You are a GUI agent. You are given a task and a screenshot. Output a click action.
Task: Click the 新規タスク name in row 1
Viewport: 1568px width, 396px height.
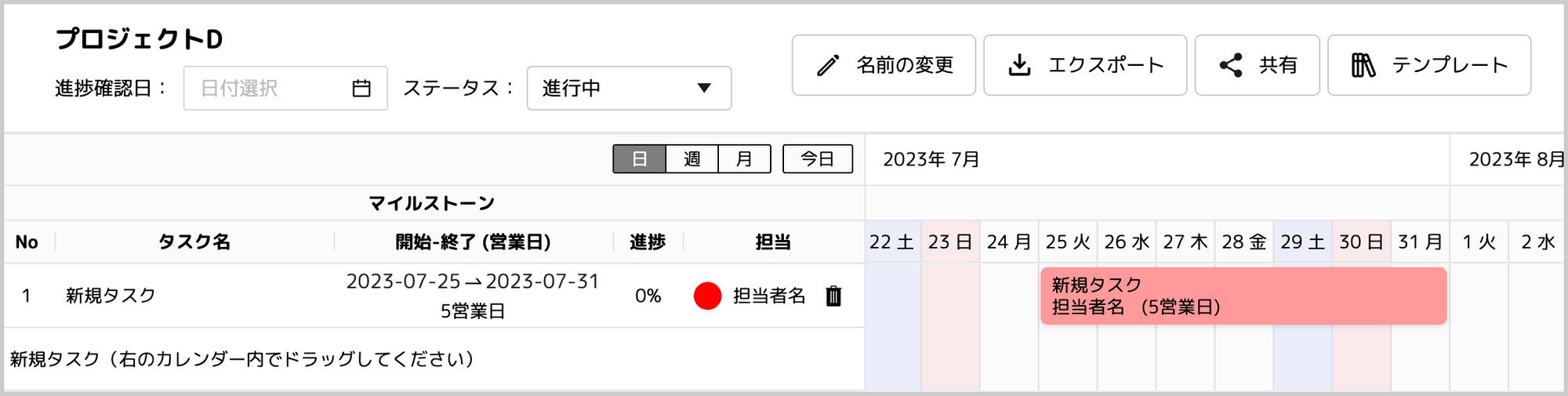pyautogui.click(x=111, y=296)
